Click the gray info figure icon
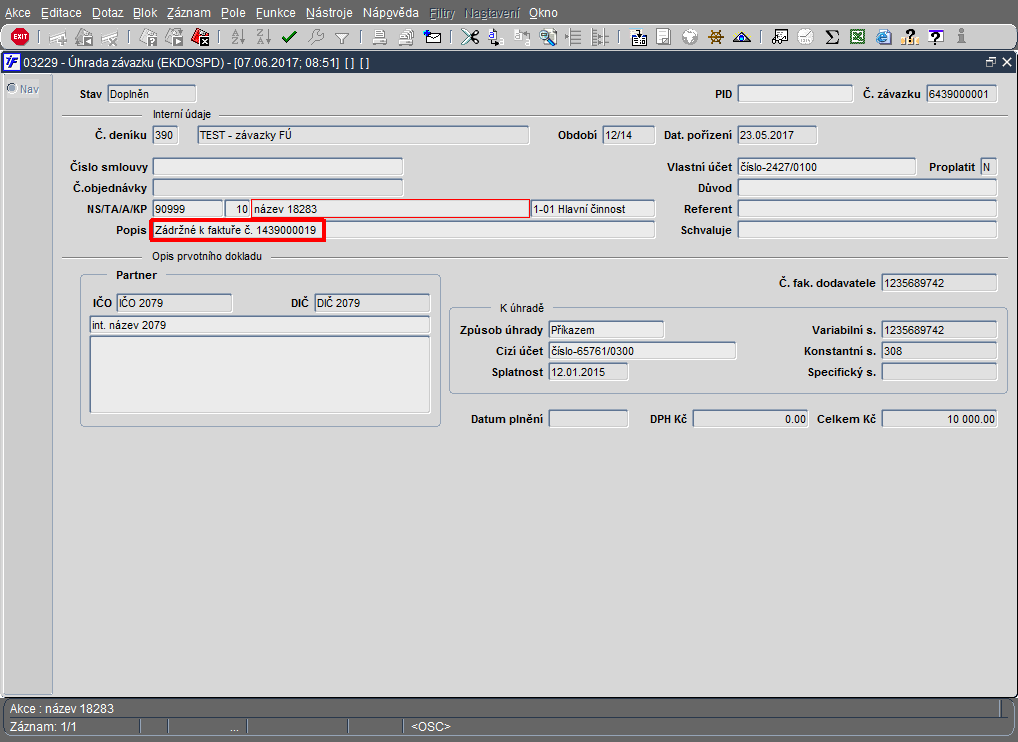Viewport: 1018px width, 742px height. point(962,38)
